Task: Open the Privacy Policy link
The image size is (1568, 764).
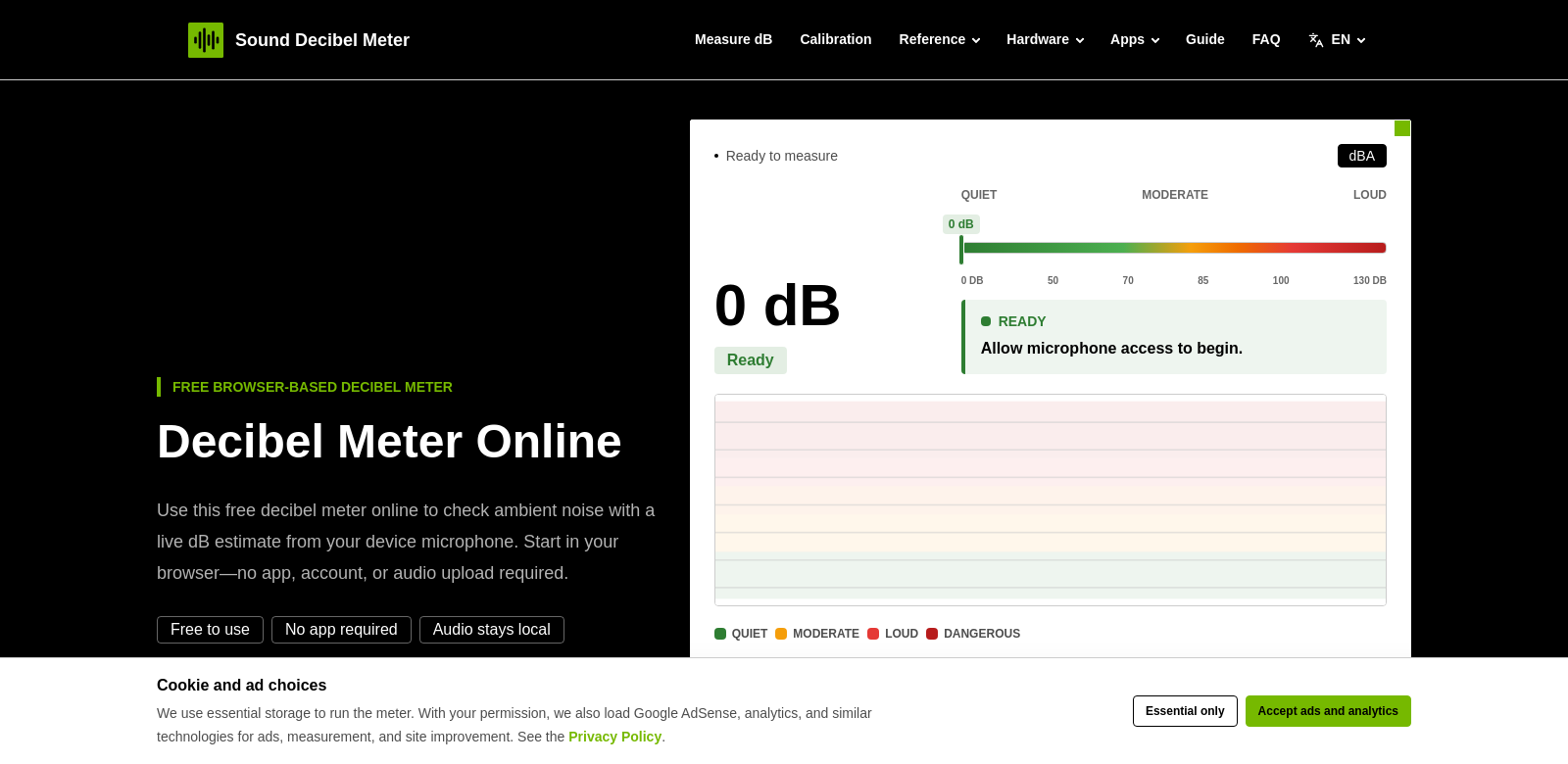Action: click(614, 737)
